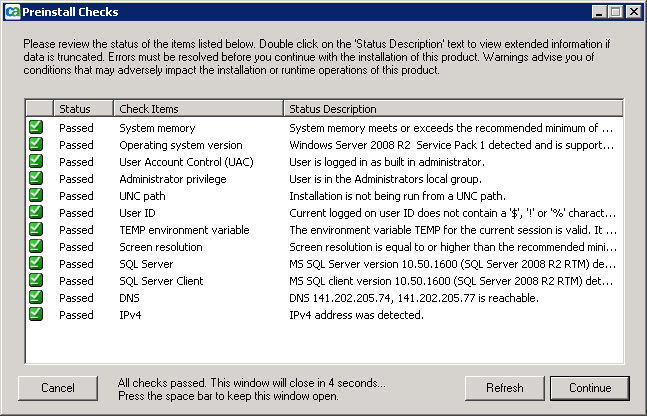
Task: Select the passed icon for User Account Control
Action: 36,162
